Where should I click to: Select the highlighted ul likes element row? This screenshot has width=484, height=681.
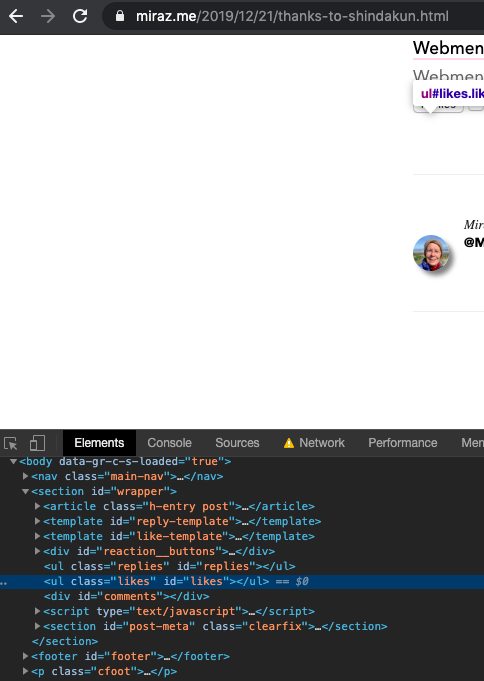pos(242,582)
